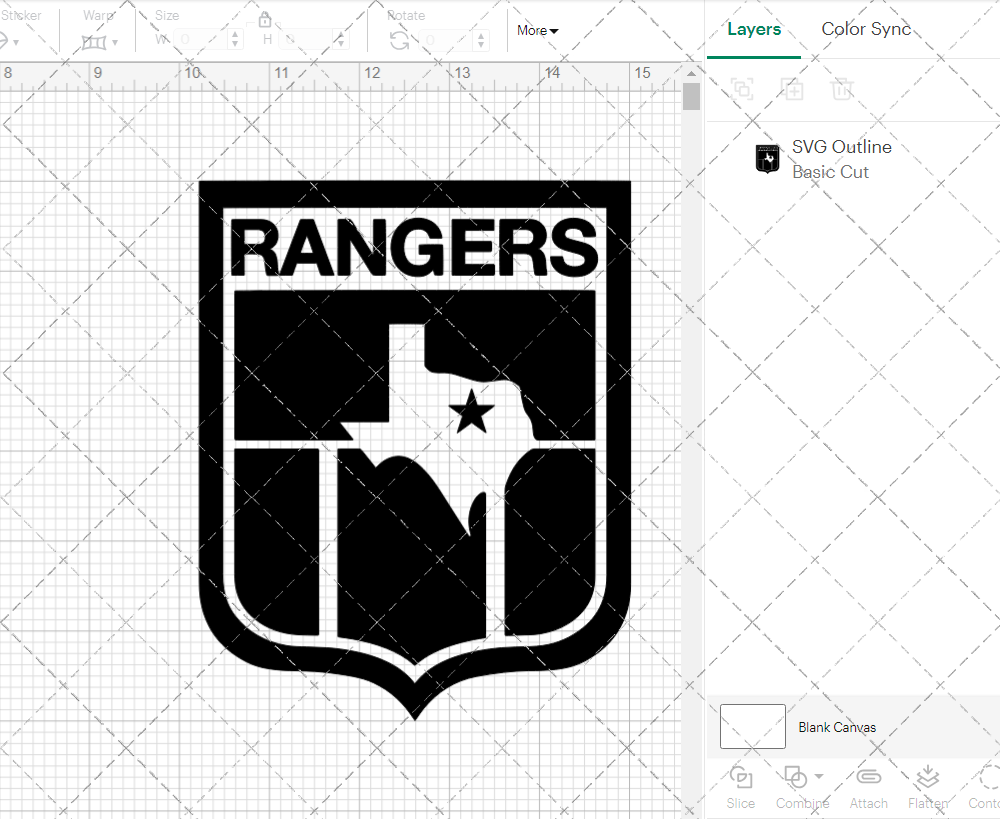
Task: Open the Warp dropdown
Action: pyautogui.click(x=99, y=41)
